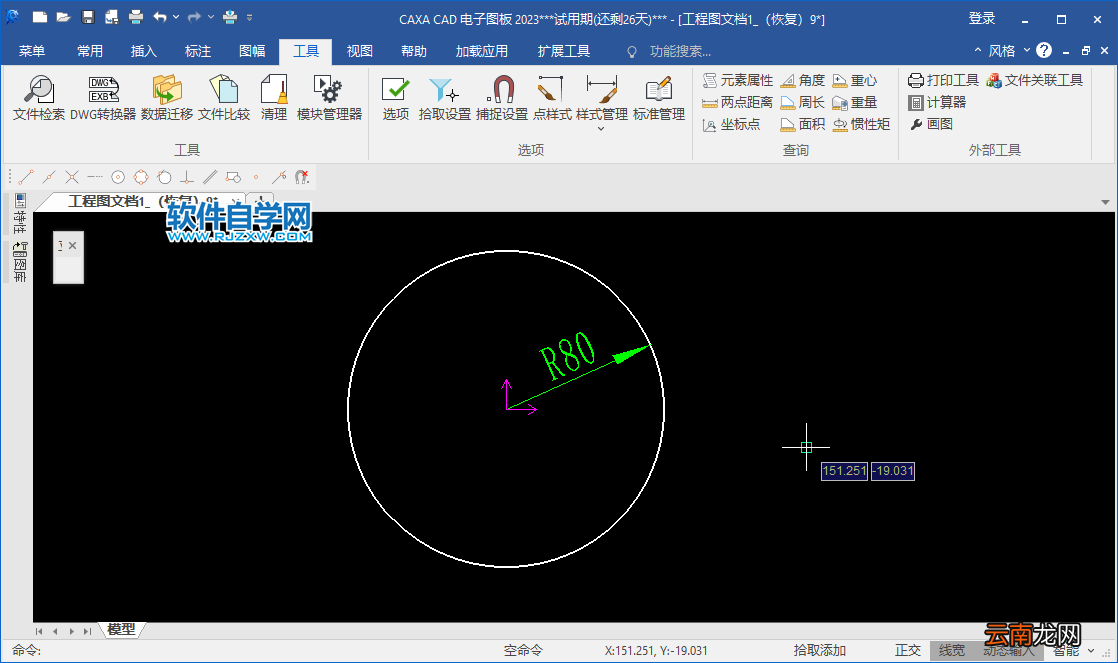The image size is (1118, 663).
Task: Query 角度 angle
Action: pyautogui.click(x=803, y=81)
